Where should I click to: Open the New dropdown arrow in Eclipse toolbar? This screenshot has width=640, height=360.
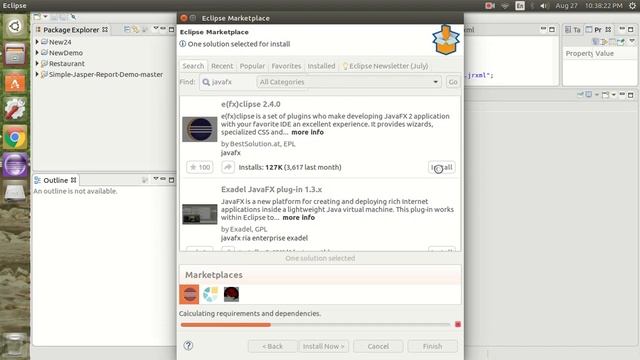click(x=45, y=17)
